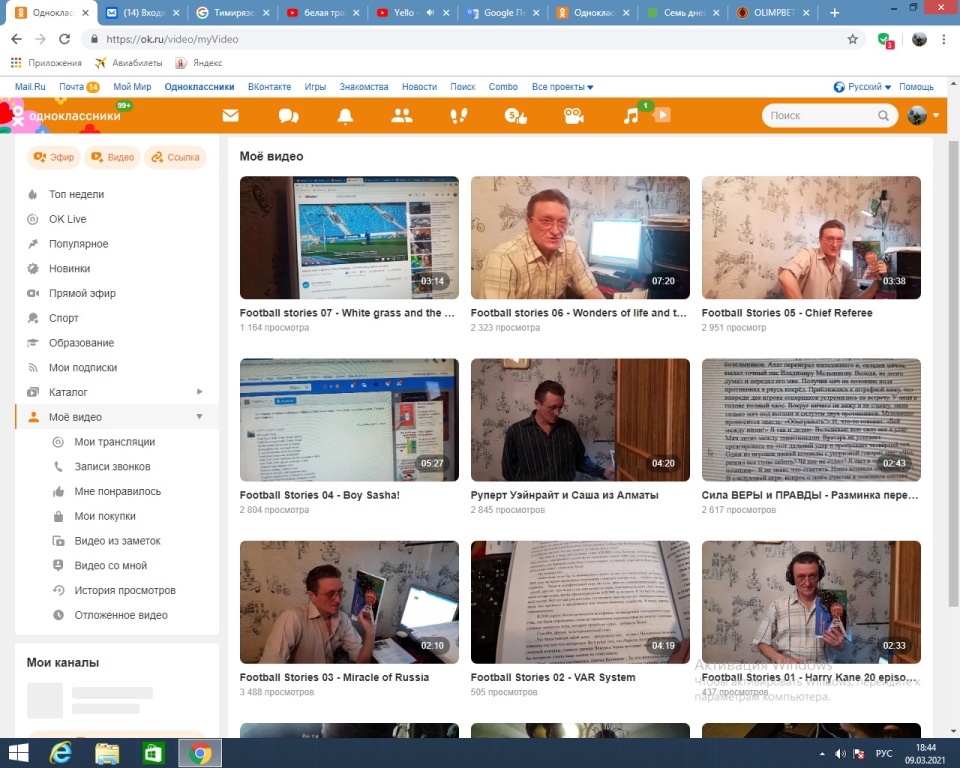This screenshot has height=768, width=960.
Task: Switch to the Google Пе translate tab
Action: click(503, 12)
